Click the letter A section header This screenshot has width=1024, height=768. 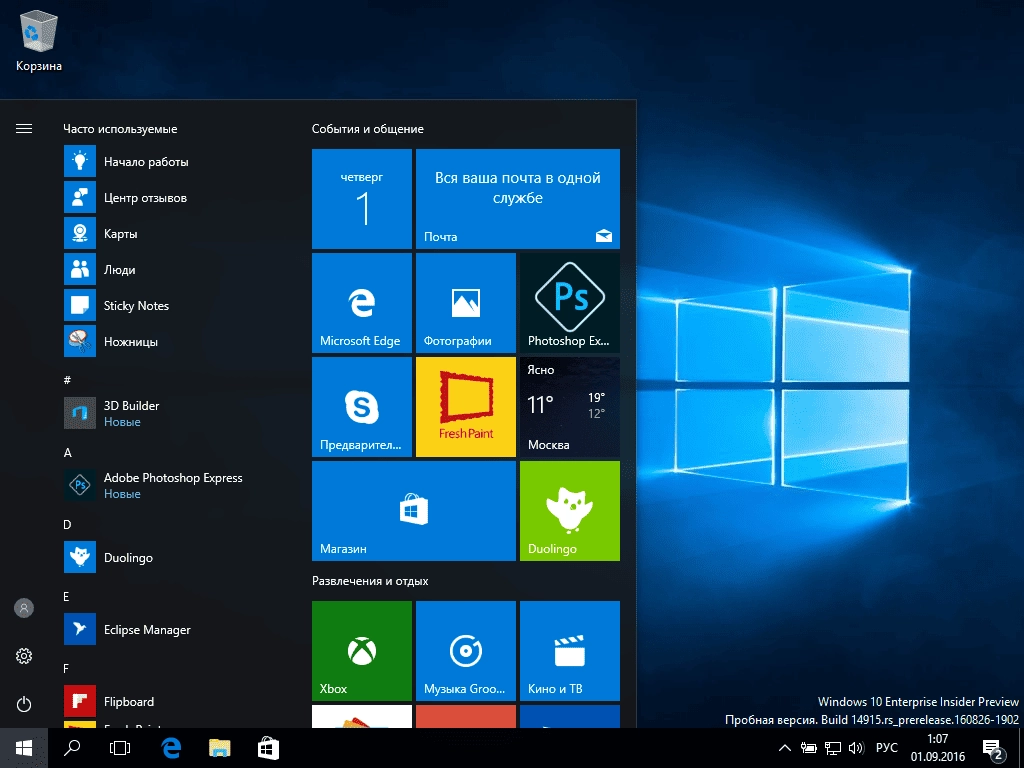point(67,453)
